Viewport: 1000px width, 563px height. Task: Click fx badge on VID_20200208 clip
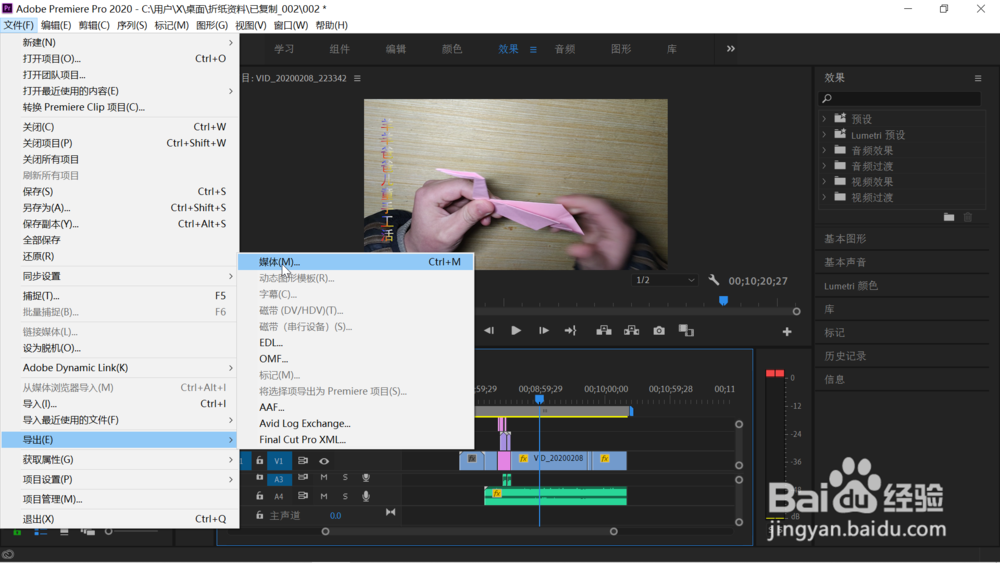[x=524, y=458]
